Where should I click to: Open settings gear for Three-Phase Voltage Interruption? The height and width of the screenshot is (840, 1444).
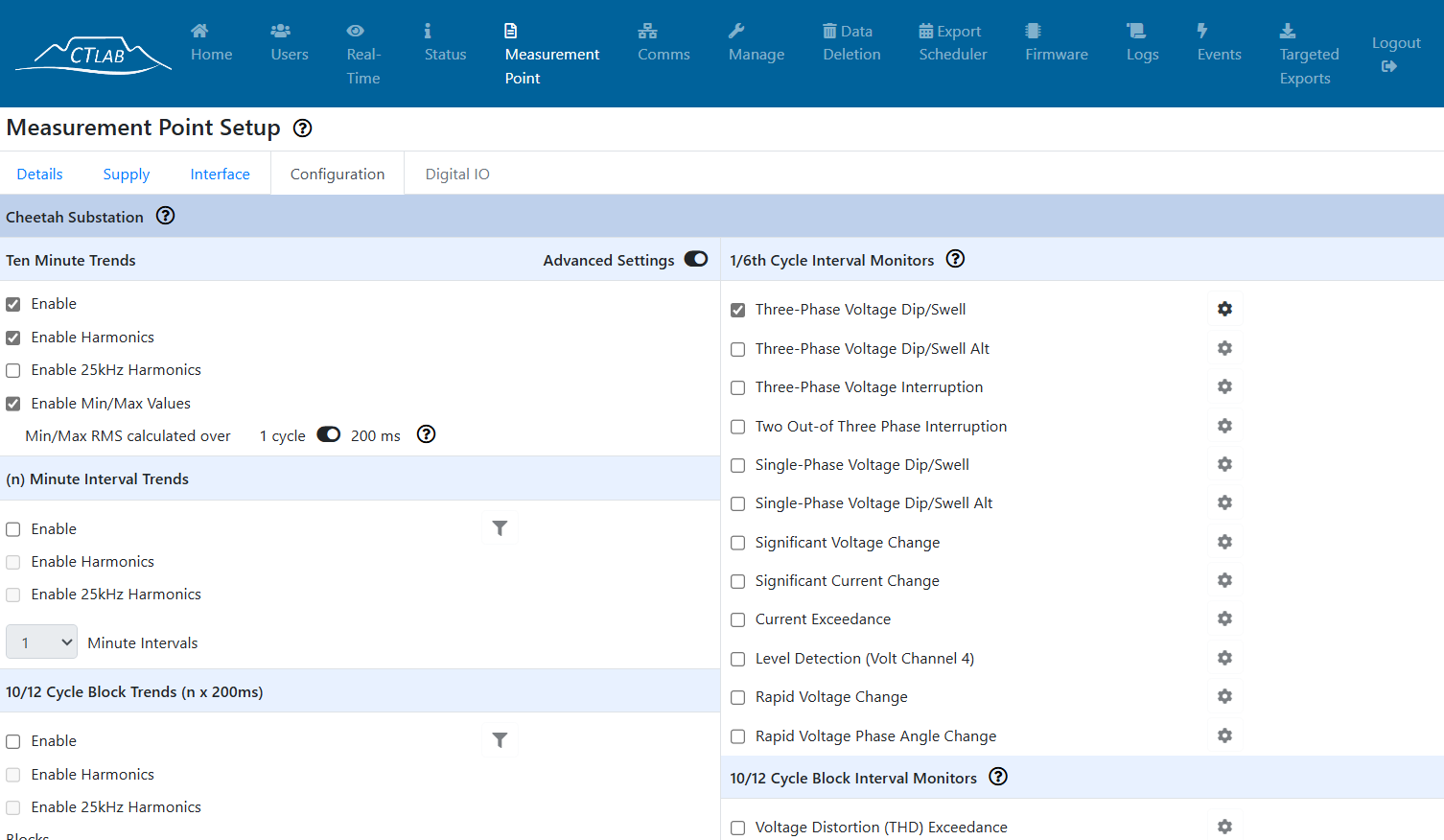pyautogui.click(x=1224, y=386)
